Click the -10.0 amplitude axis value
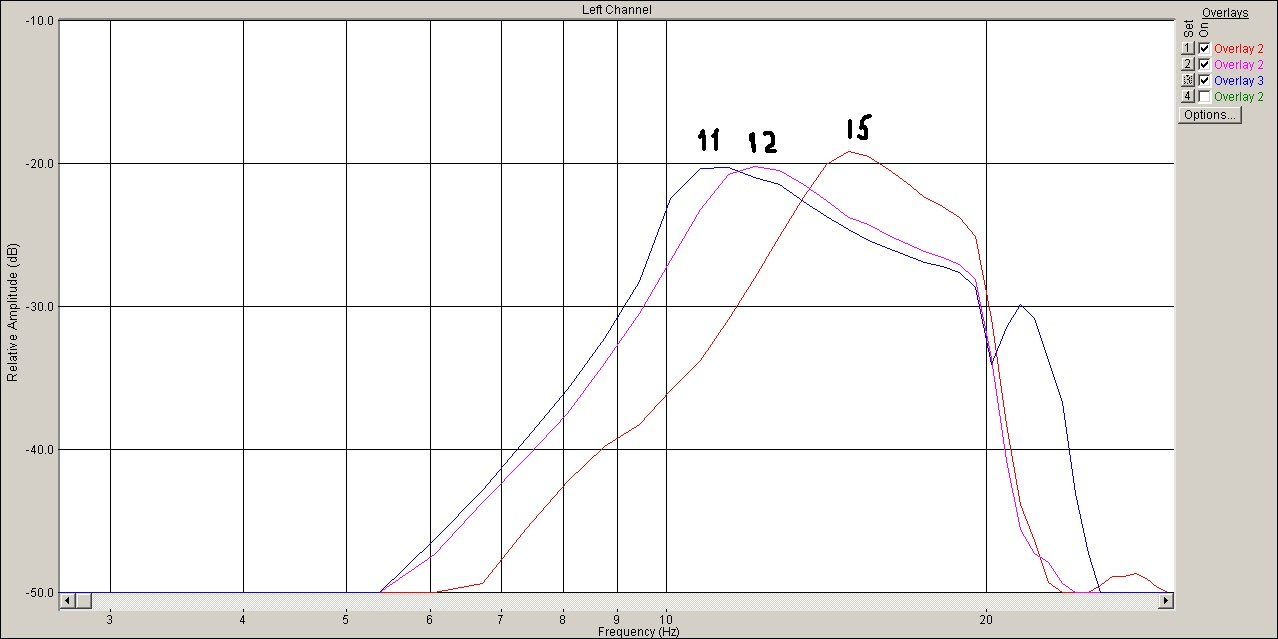 point(41,21)
